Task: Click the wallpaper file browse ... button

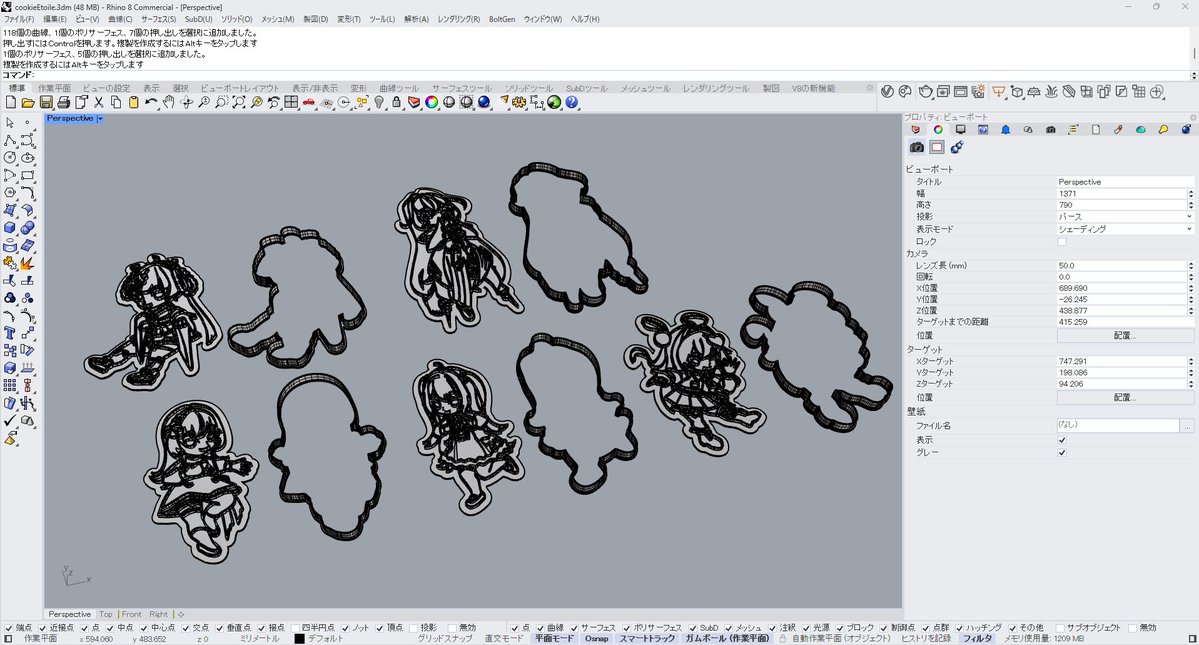Action: [1187, 426]
